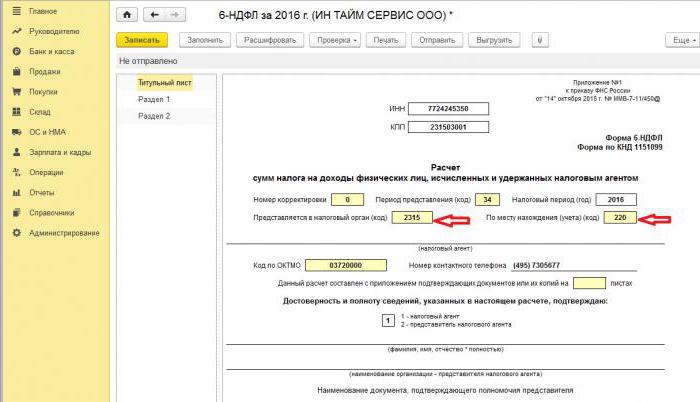The width and height of the screenshot is (700, 402).
Task: Expand the Еще menu
Action: point(681,40)
